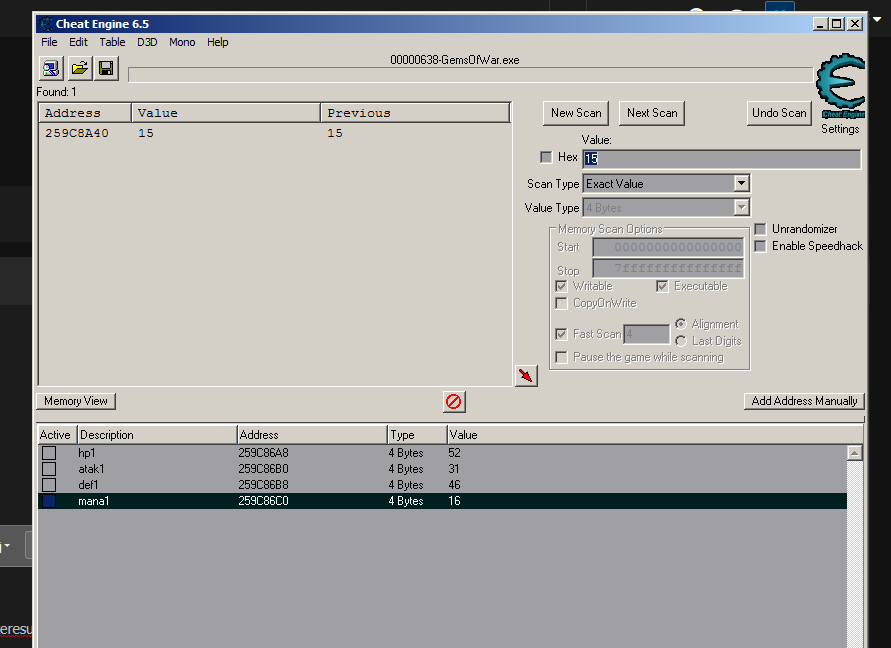This screenshot has width=891, height=648.
Task: Check Pause the game while scanning
Action: pos(561,357)
